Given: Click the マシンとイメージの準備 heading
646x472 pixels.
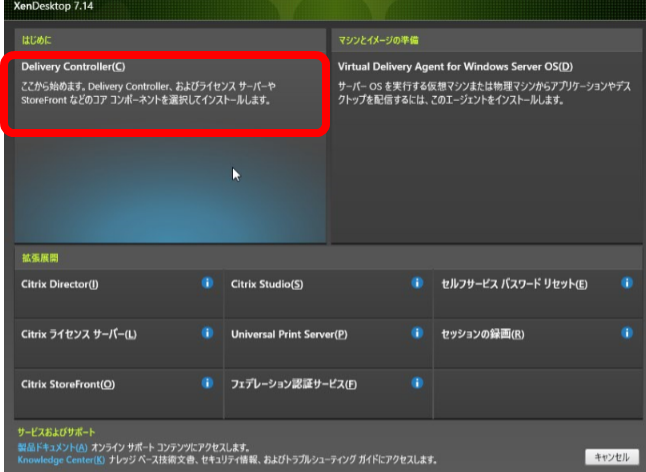Looking at the screenshot, I should point(378,40).
